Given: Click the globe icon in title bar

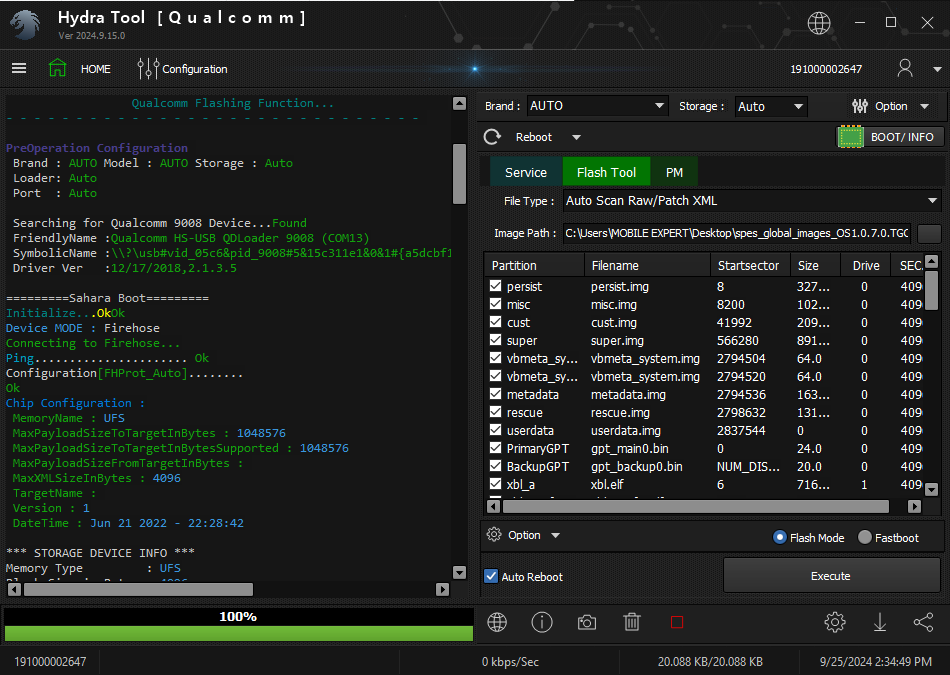Looking at the screenshot, I should [x=819, y=23].
